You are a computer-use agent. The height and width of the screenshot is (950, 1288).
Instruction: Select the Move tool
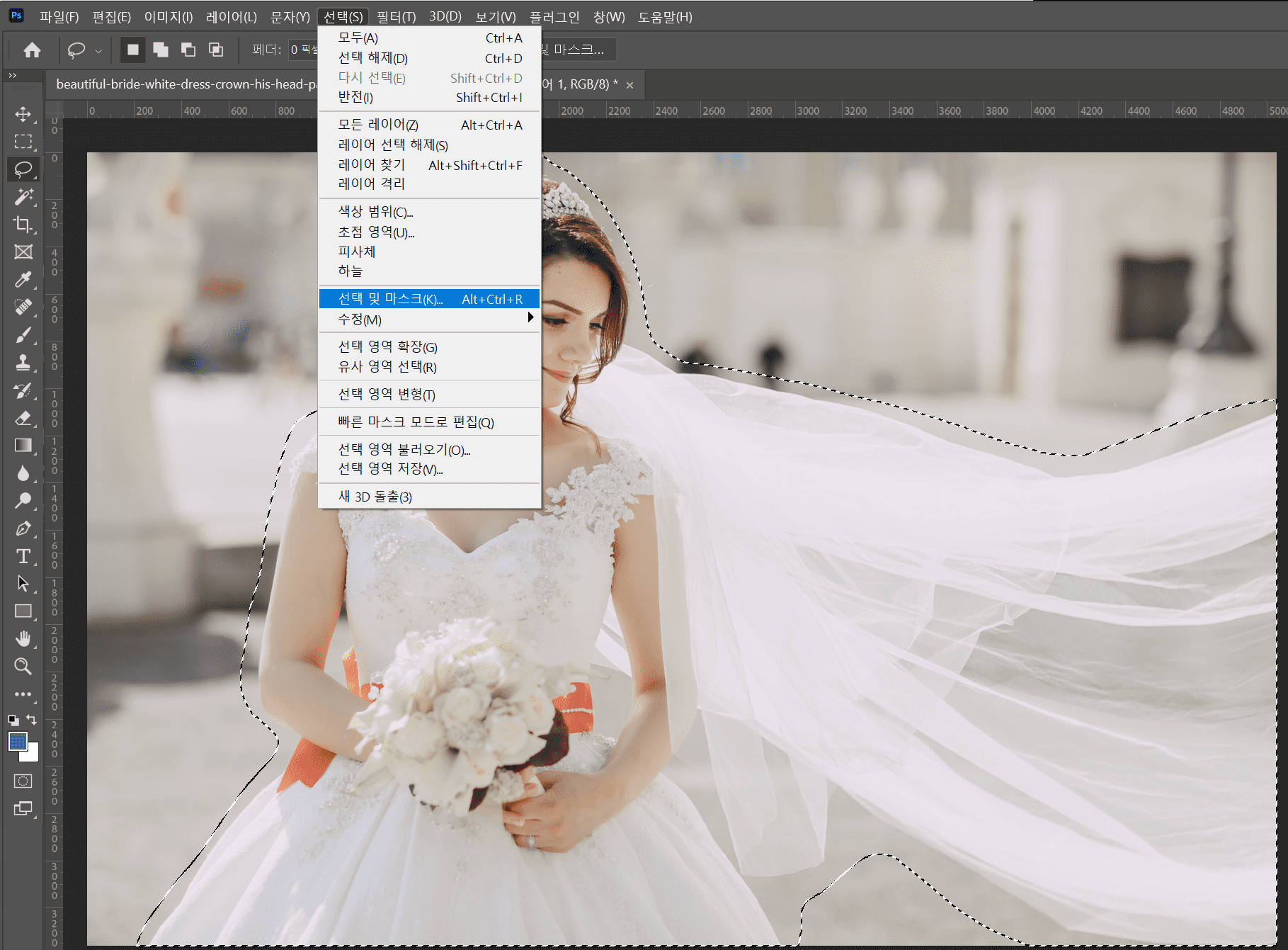pos(23,114)
